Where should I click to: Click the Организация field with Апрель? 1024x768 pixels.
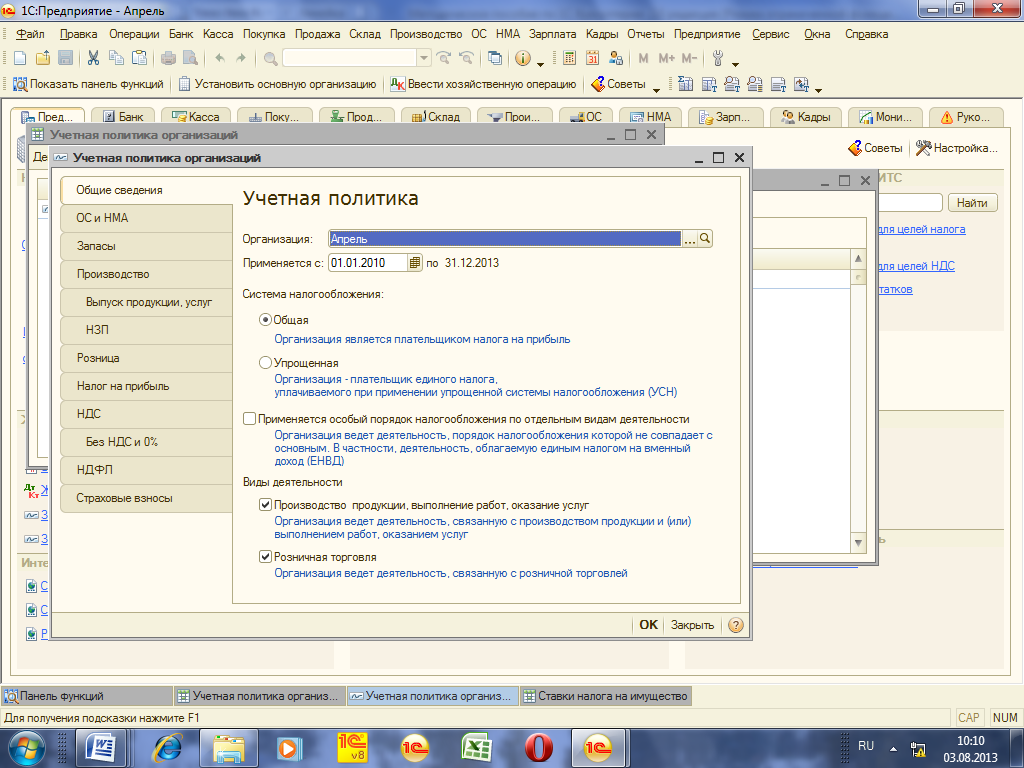pos(504,239)
